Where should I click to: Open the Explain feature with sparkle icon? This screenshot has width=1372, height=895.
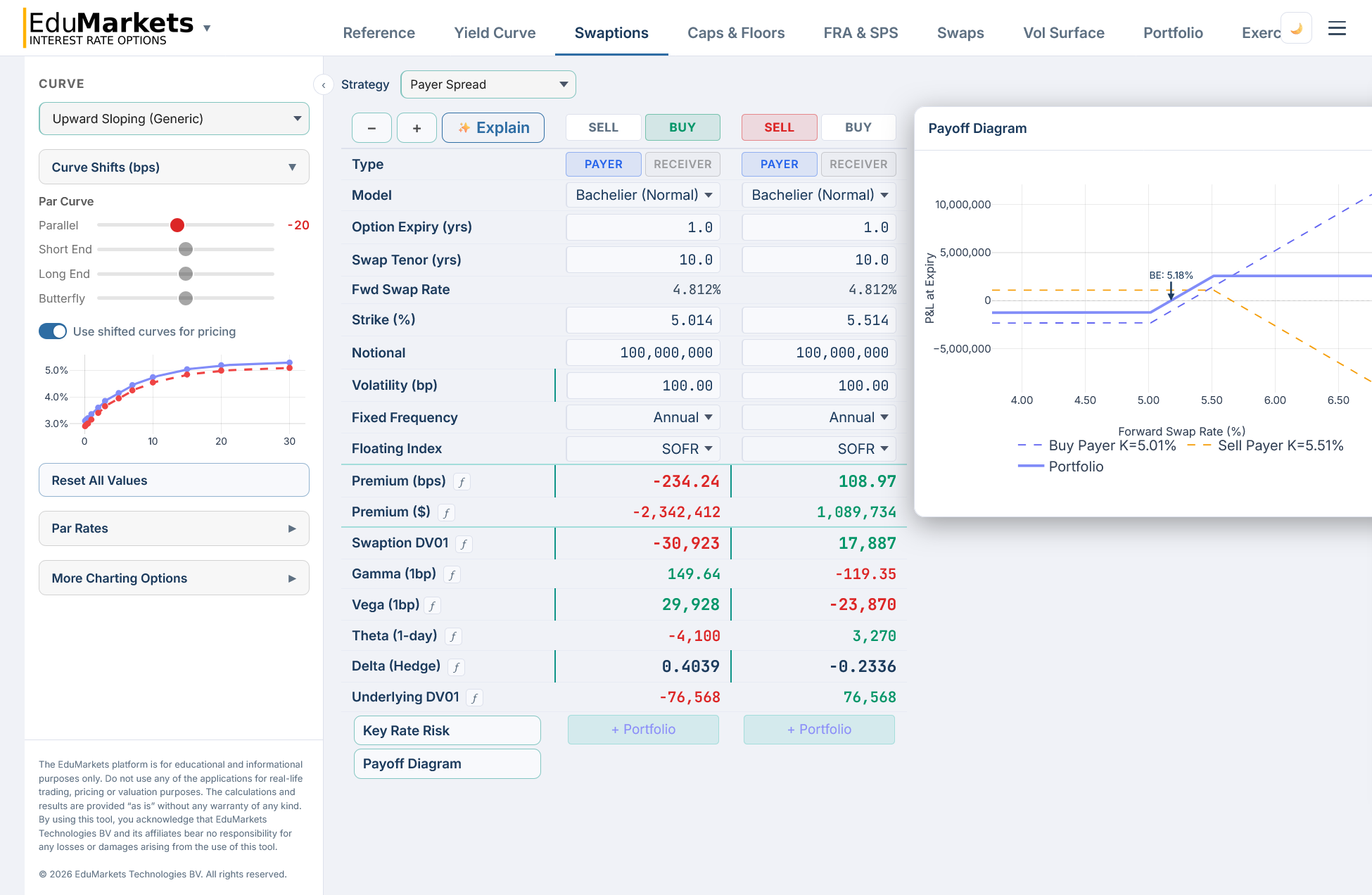pyautogui.click(x=493, y=127)
